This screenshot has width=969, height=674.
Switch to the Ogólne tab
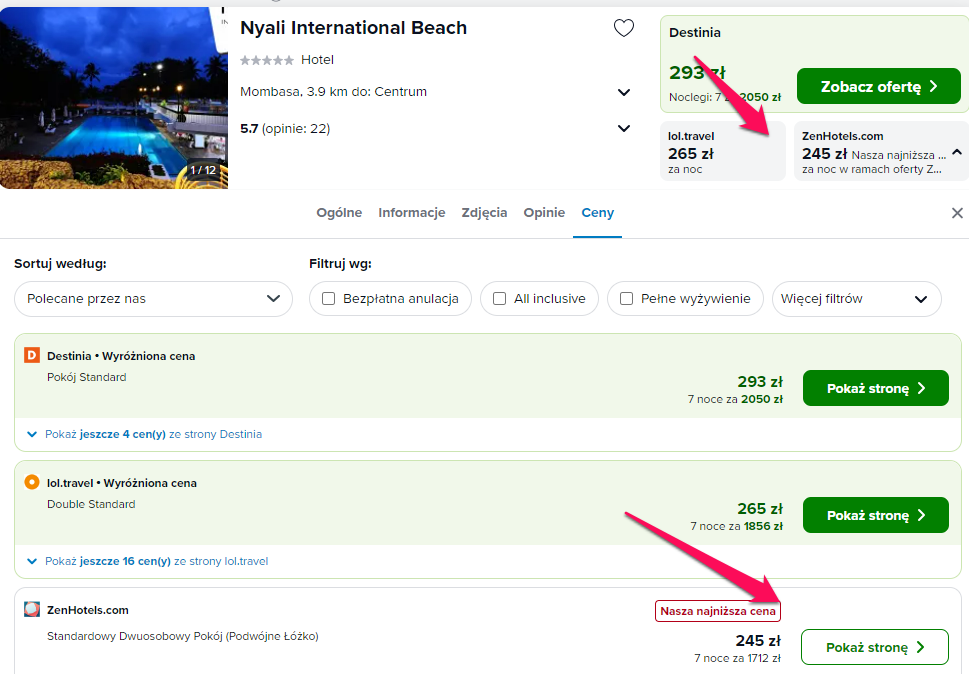pos(339,213)
